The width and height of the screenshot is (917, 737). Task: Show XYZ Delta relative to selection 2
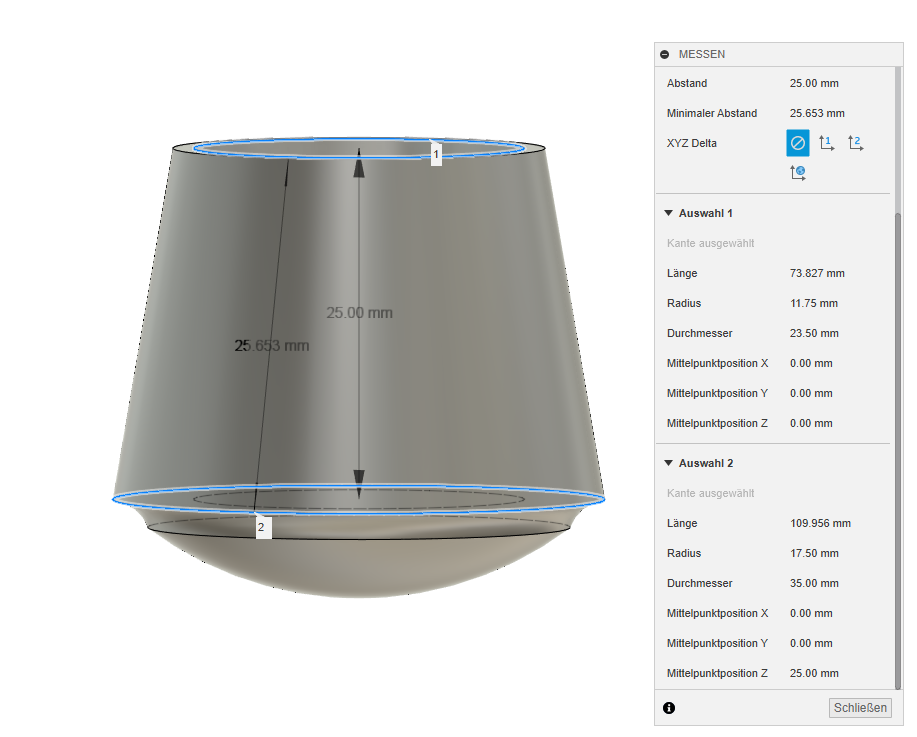click(x=855, y=143)
